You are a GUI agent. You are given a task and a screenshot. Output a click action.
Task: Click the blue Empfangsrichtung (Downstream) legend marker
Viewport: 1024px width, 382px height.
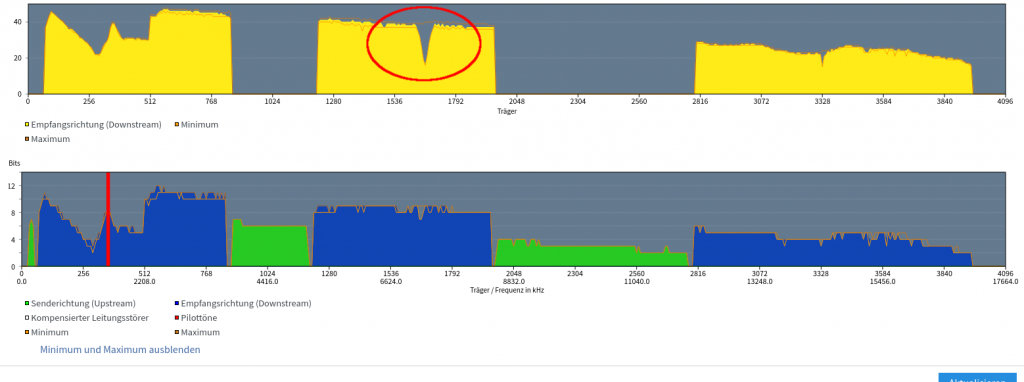[x=177, y=304]
